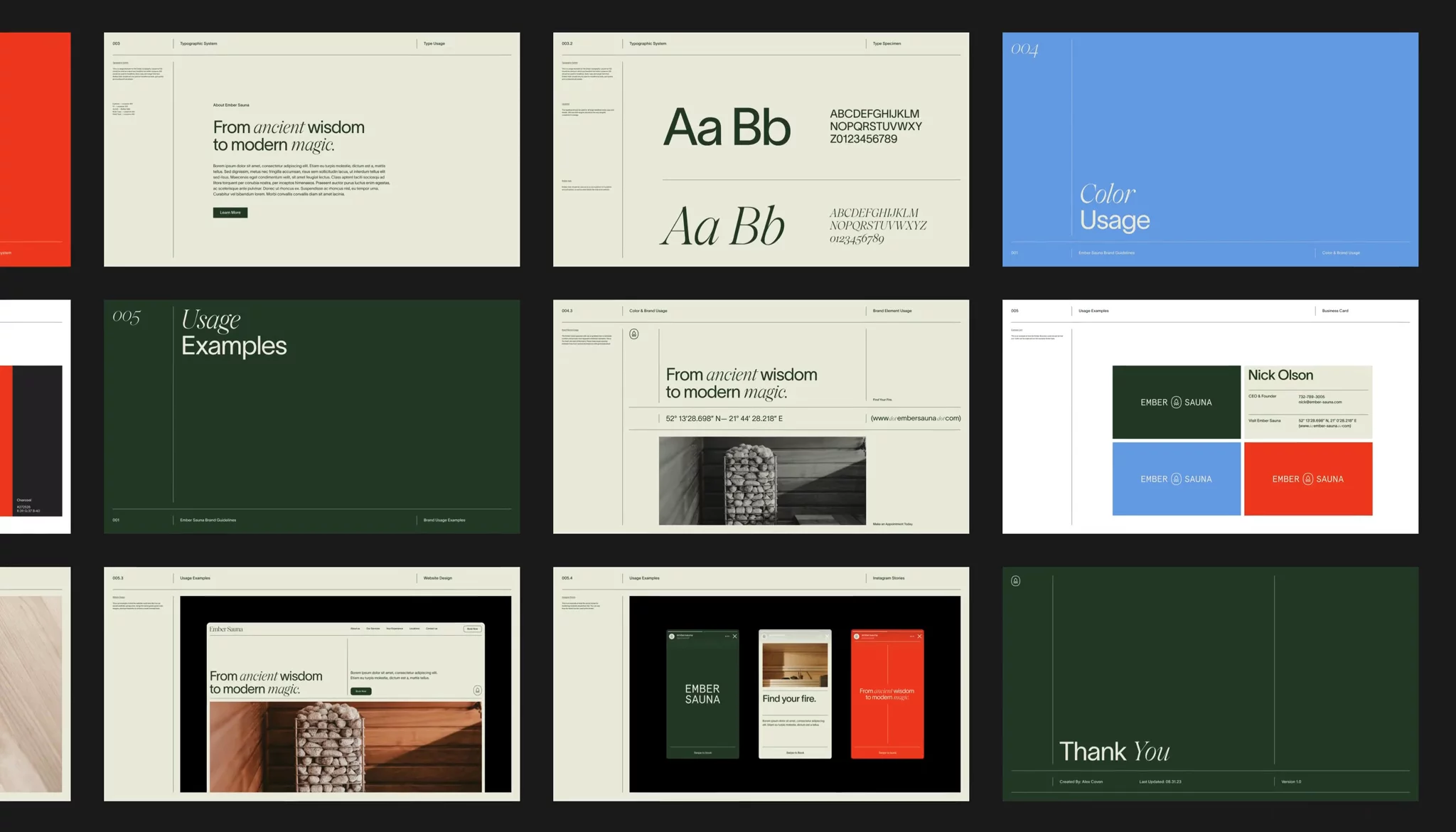
Task: Click green Book Now button in website hero
Action: click(x=360, y=691)
